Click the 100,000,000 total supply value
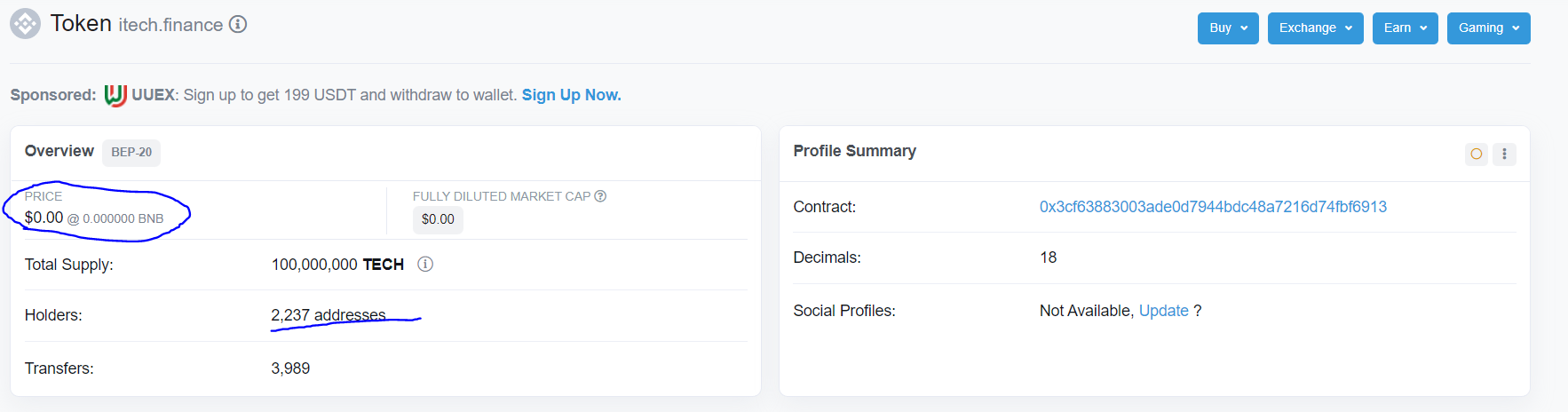 (314, 265)
